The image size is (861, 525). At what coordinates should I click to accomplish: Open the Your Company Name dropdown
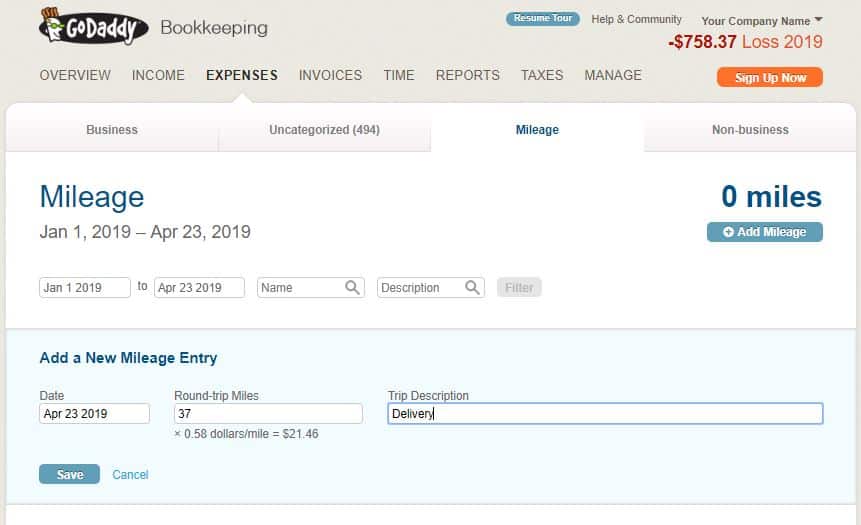coord(762,21)
